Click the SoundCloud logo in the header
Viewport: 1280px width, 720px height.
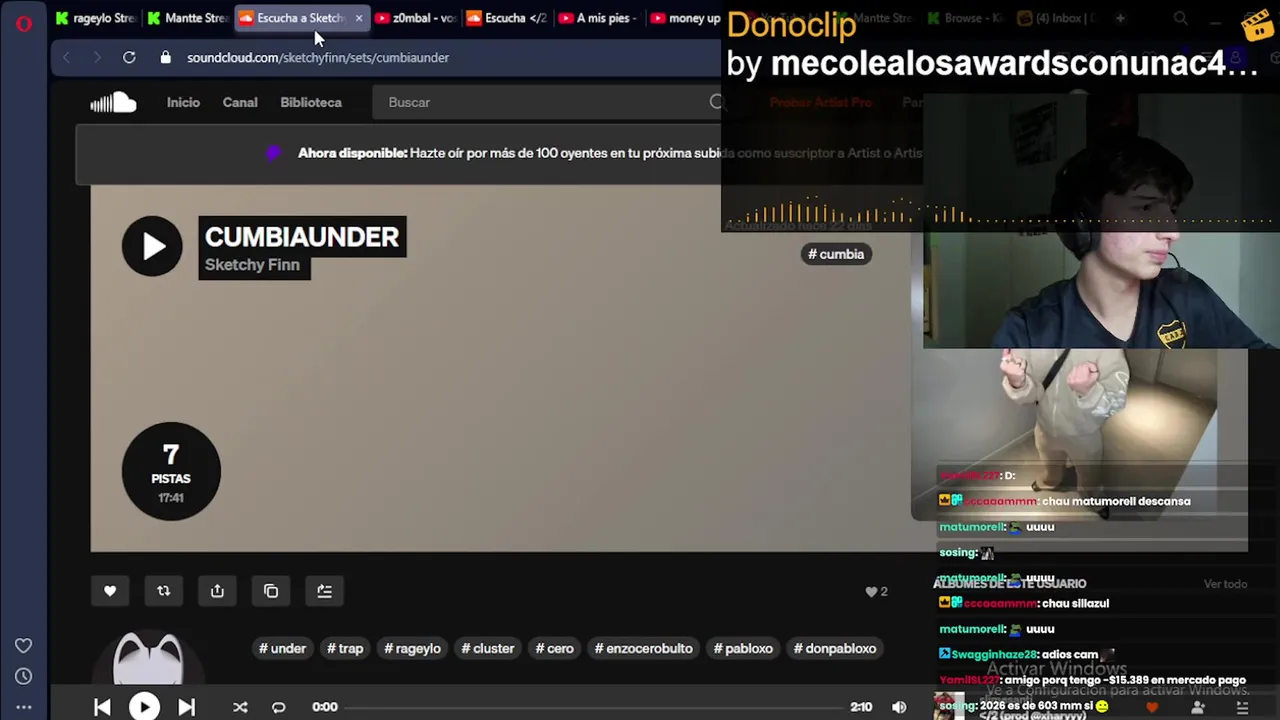pos(113,102)
